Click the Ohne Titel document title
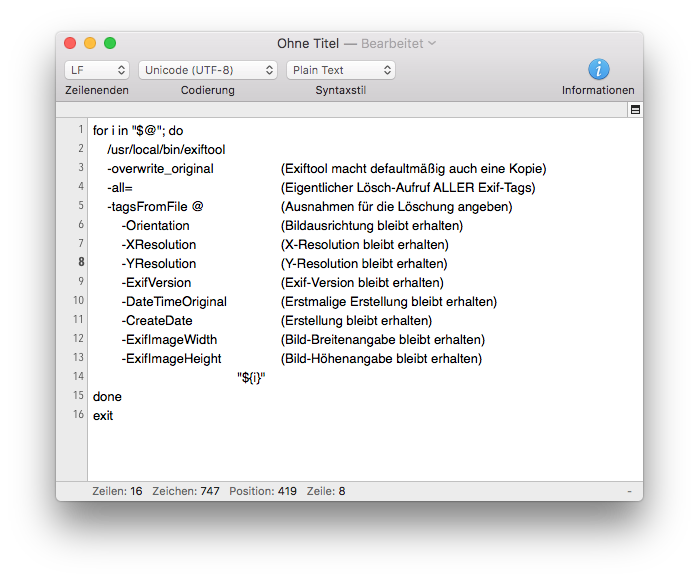This screenshot has width=699, height=581. point(308,43)
